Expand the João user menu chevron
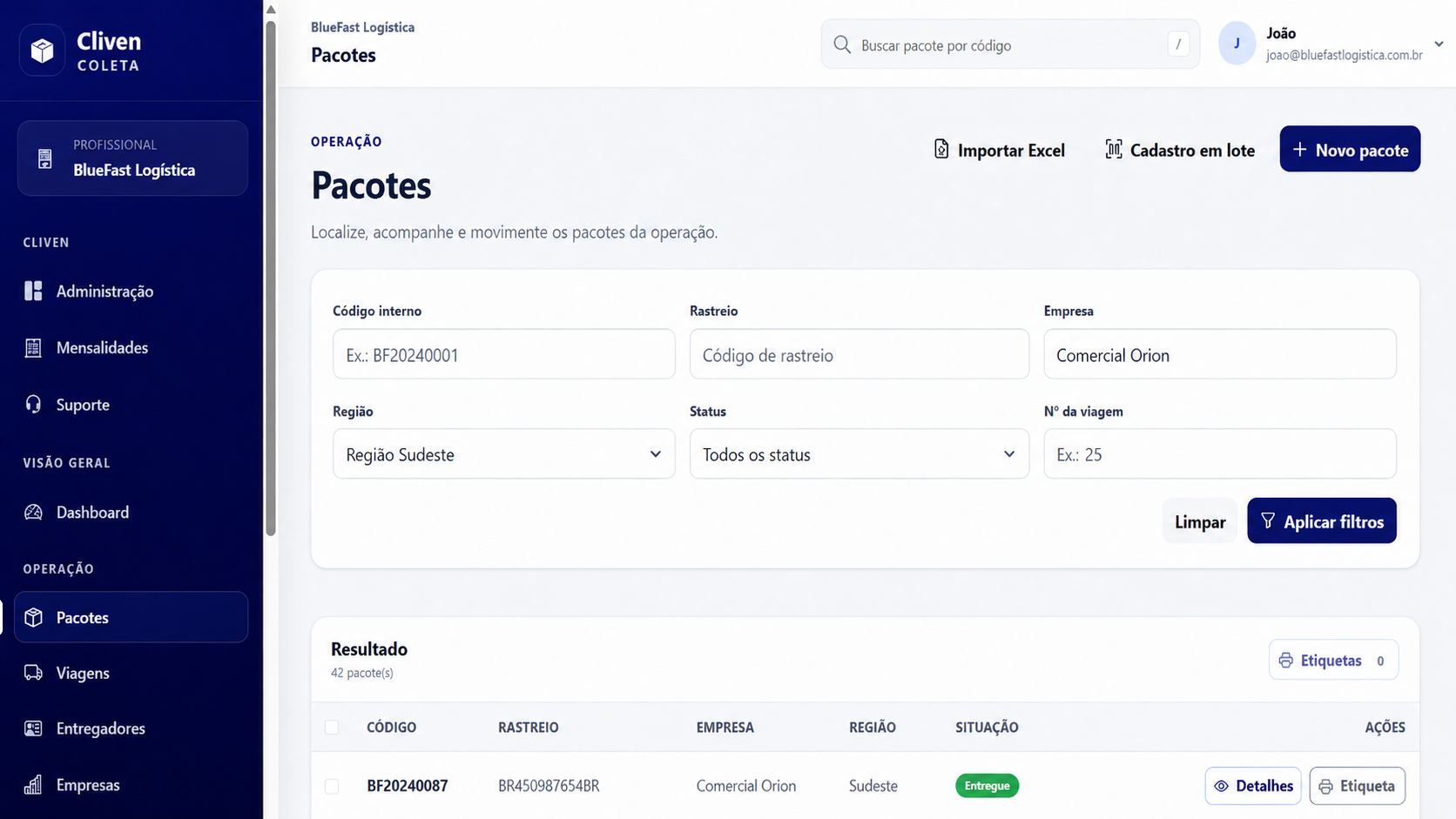Viewport: 1456px width, 819px height. click(x=1439, y=44)
